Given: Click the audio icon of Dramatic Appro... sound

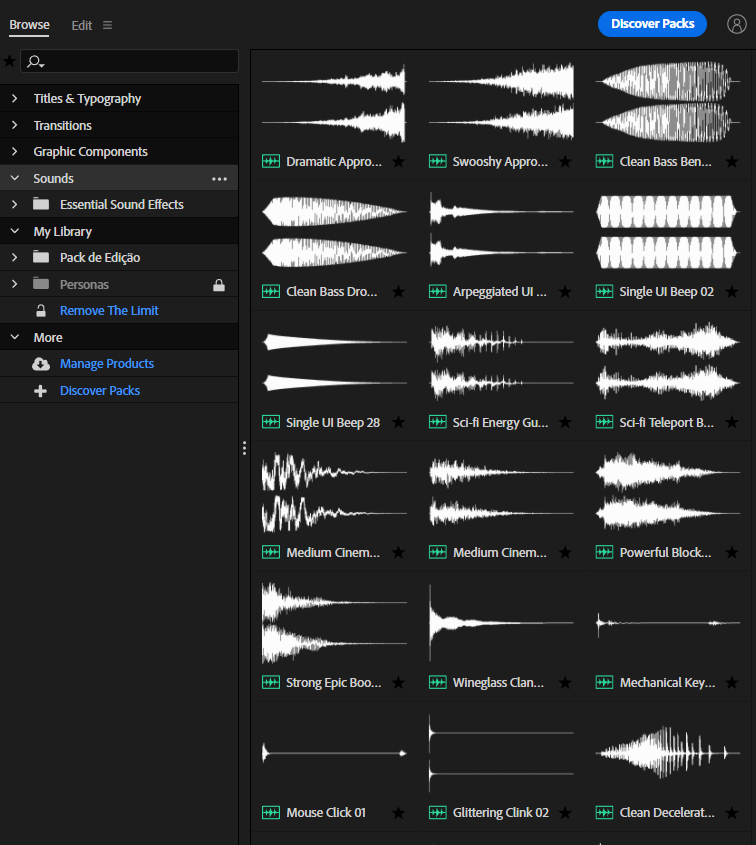Looking at the screenshot, I should 271,161.
